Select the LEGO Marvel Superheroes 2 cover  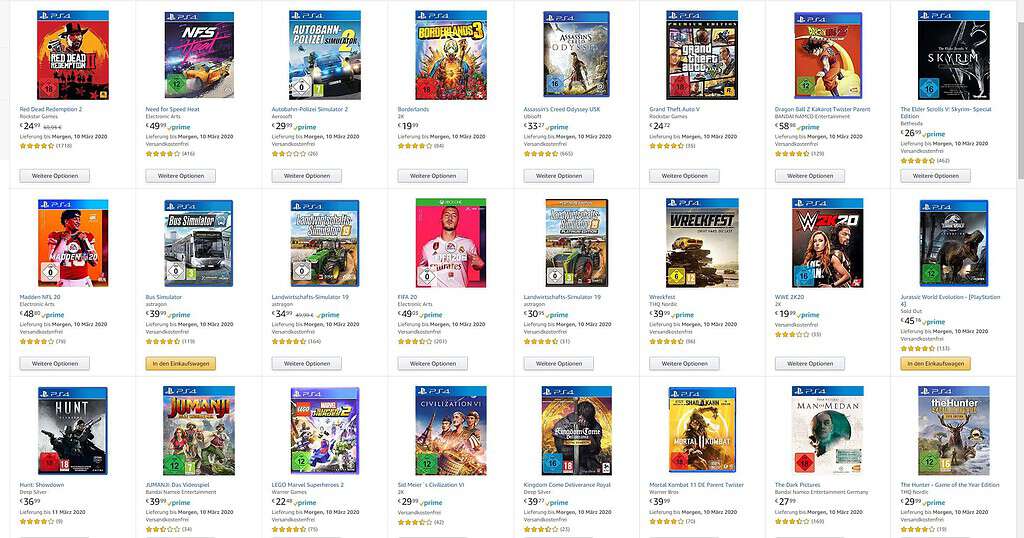pos(325,430)
